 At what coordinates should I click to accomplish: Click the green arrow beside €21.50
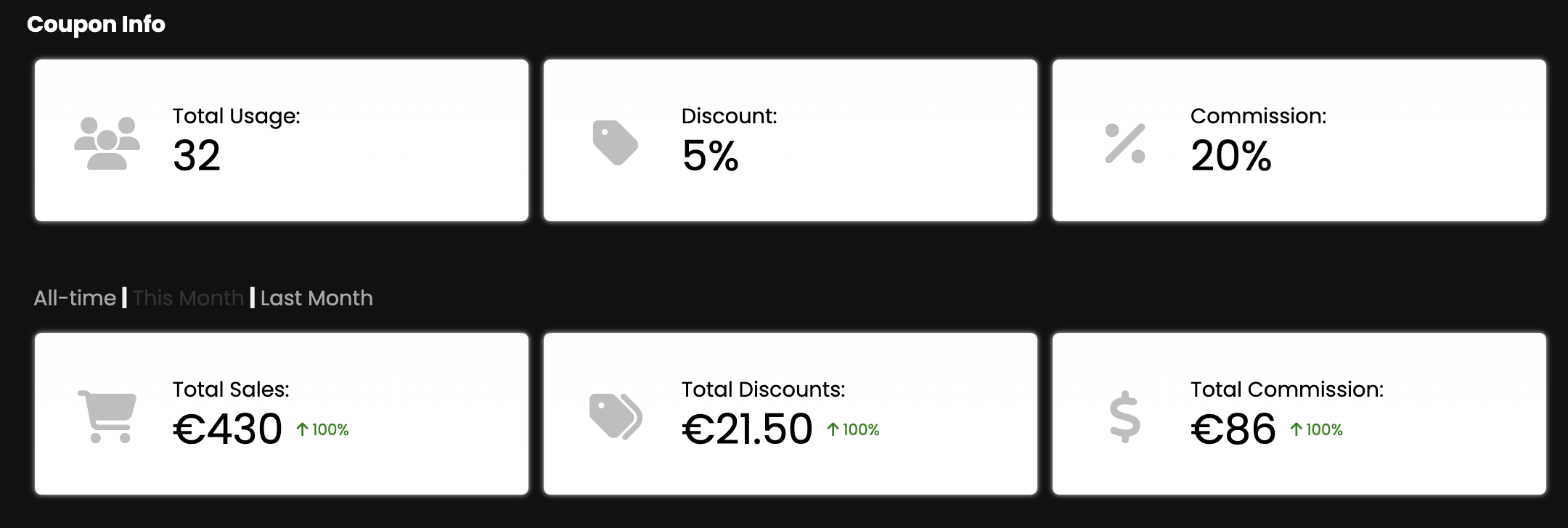tap(833, 429)
